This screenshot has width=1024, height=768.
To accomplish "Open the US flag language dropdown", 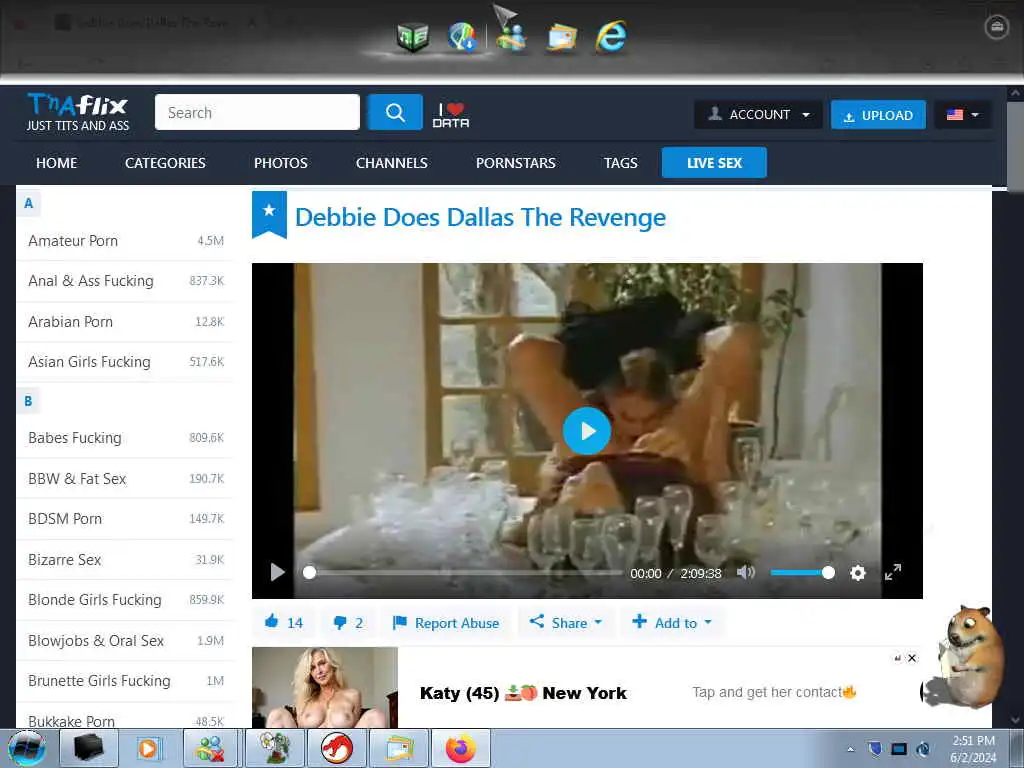I will tap(963, 114).
